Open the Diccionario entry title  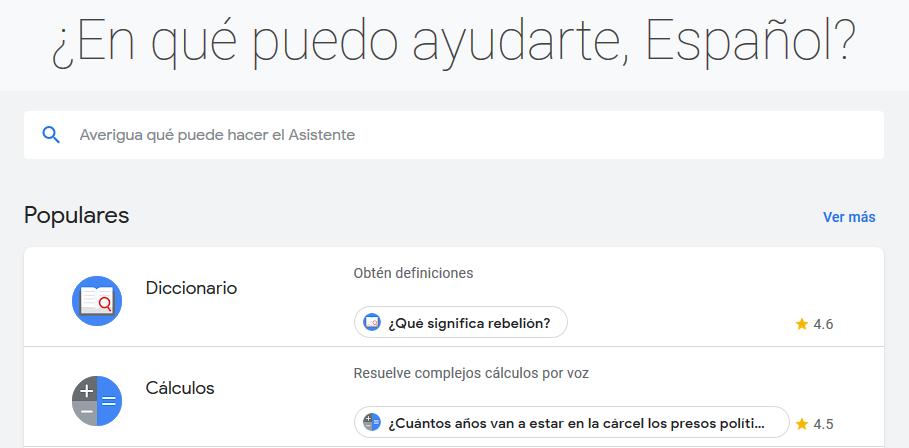tap(191, 288)
